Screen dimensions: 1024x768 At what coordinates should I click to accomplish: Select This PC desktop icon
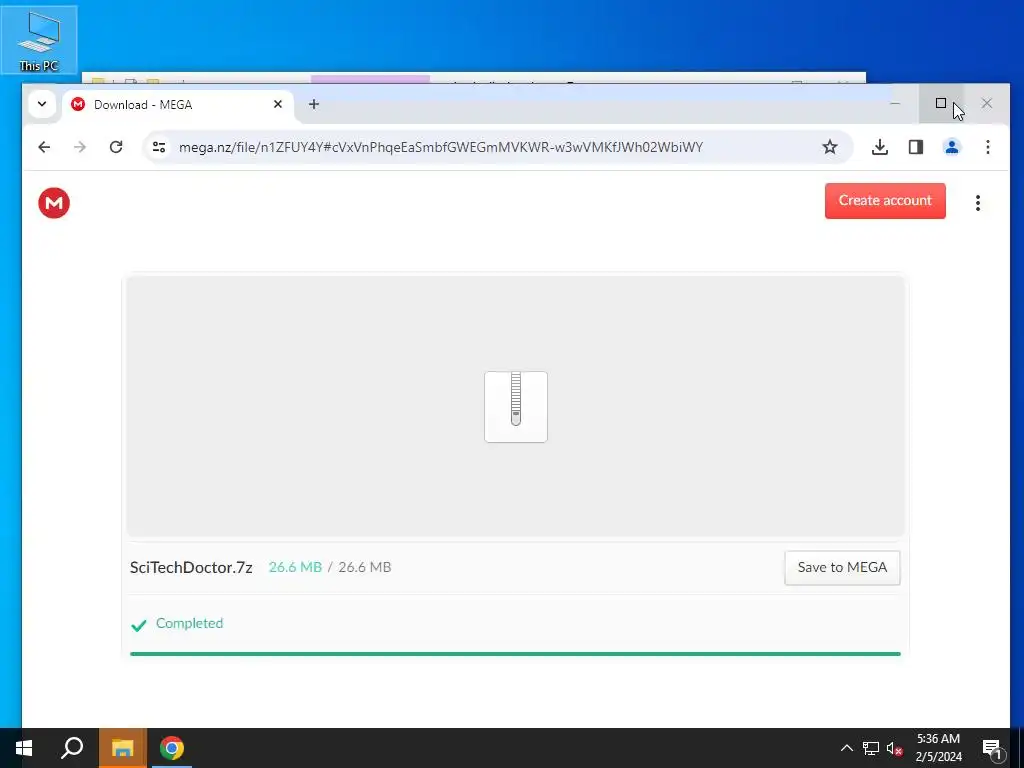[39, 40]
